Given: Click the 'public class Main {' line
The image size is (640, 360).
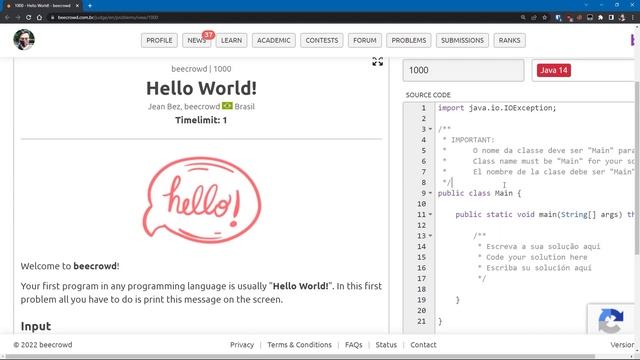Looking at the screenshot, I should 479,193.
